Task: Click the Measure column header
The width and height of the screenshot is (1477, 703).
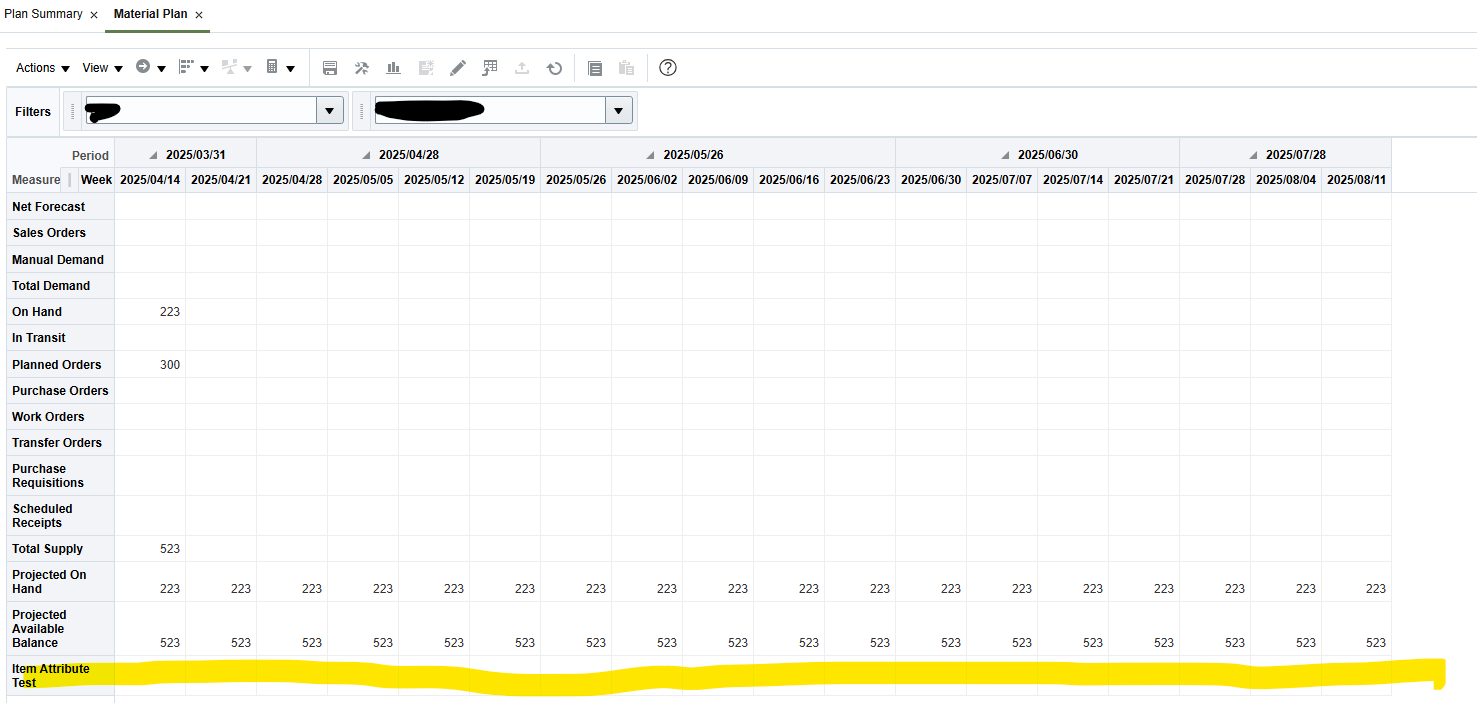Action: pos(36,180)
